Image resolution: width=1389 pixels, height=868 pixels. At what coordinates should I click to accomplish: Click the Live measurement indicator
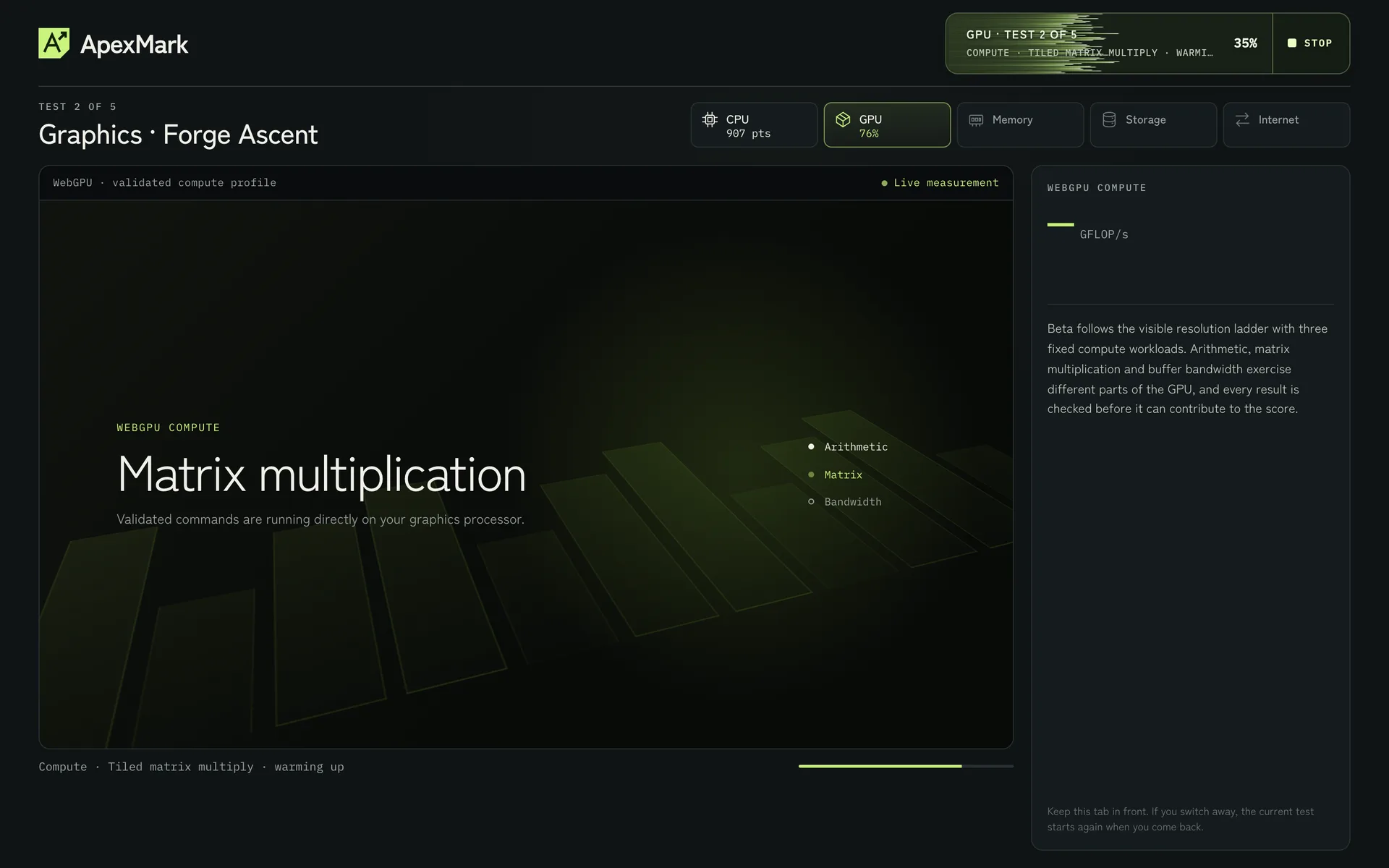(x=940, y=183)
